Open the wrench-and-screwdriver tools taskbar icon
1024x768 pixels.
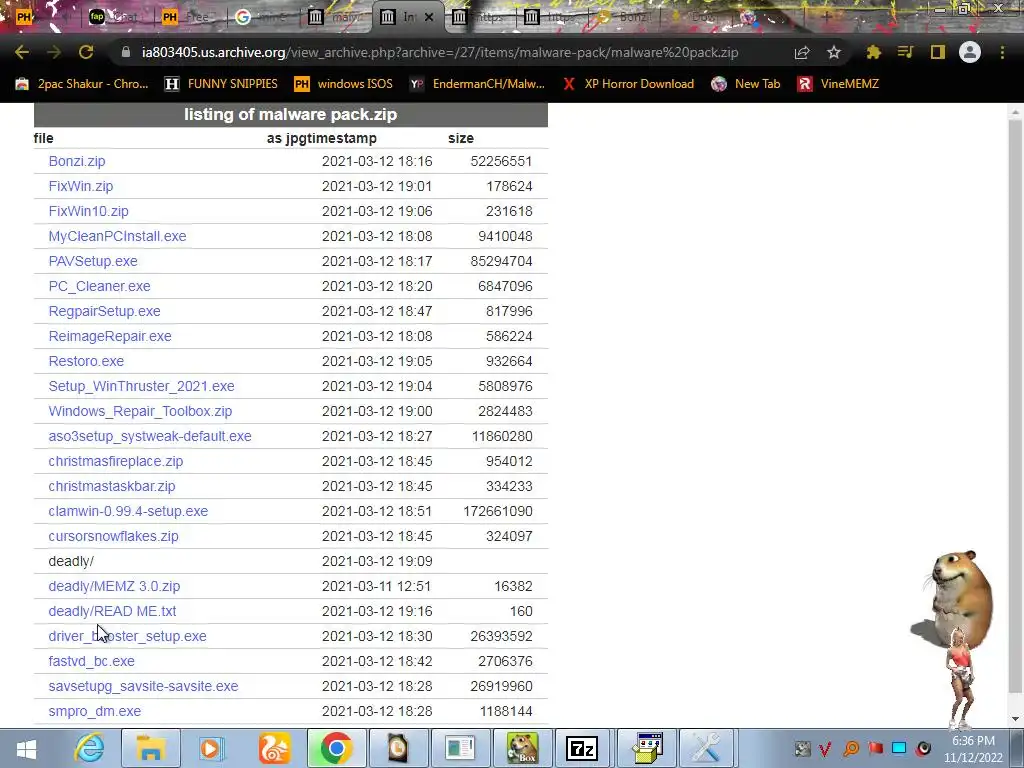pos(706,748)
